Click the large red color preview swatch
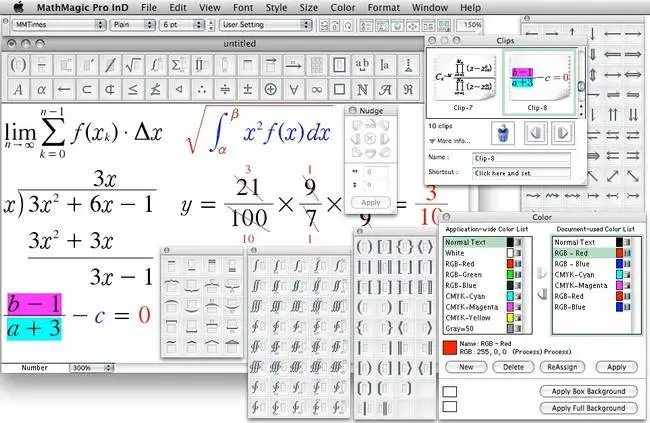The image size is (650, 423). click(450, 348)
